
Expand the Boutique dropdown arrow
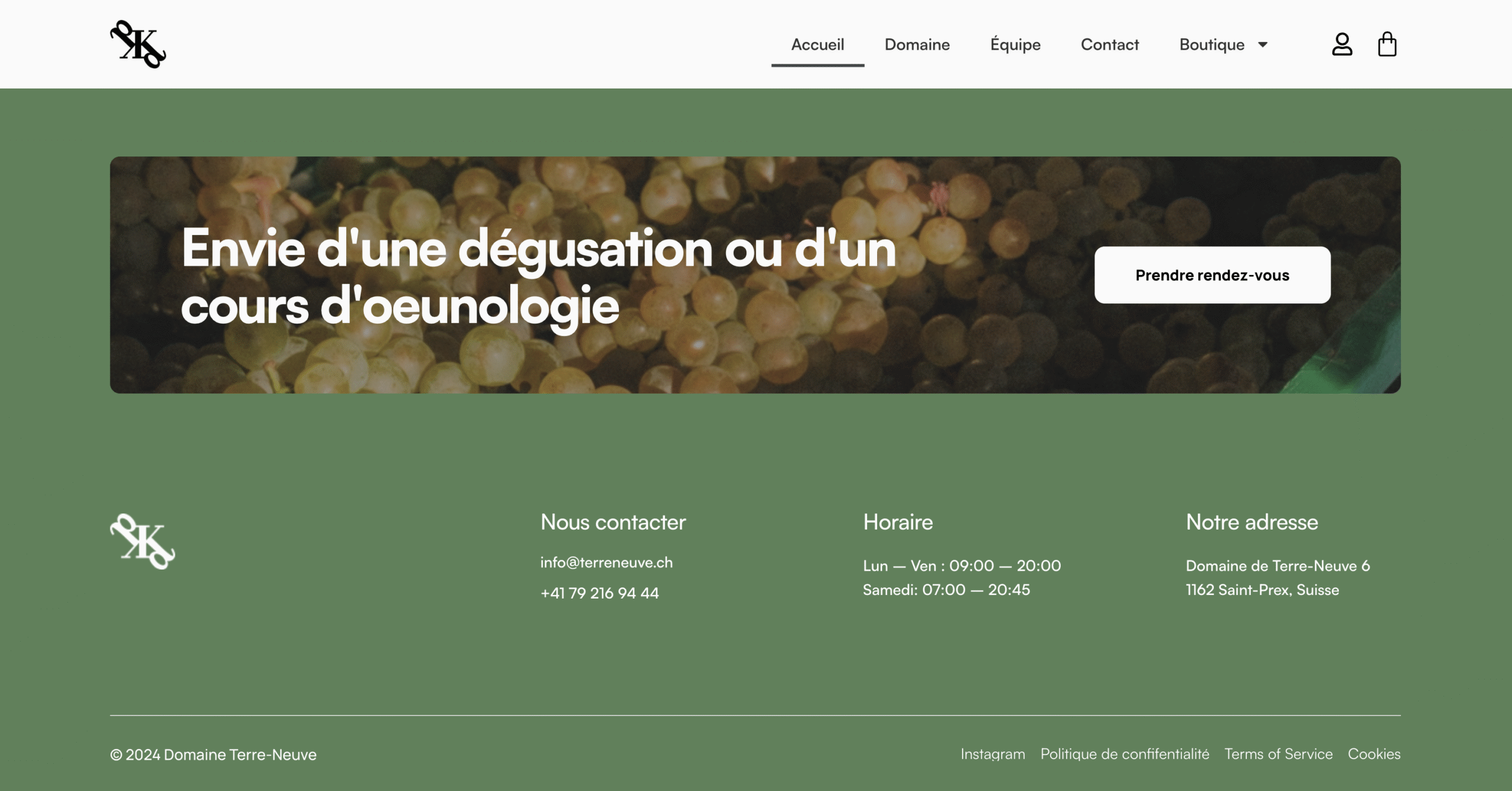coord(1263,45)
